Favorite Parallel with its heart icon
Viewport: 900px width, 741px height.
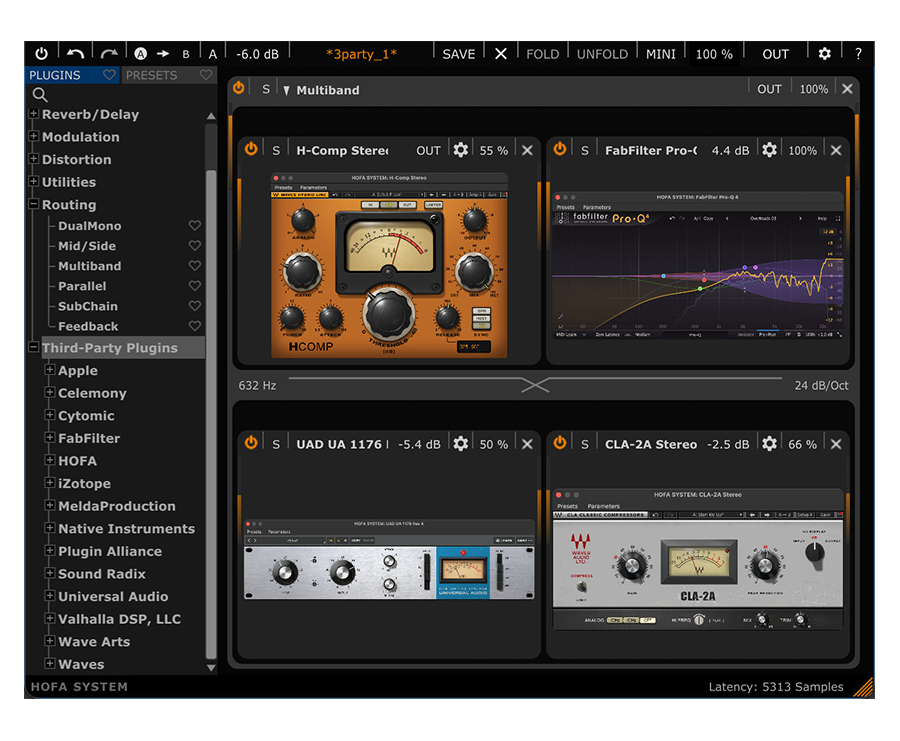tap(195, 286)
